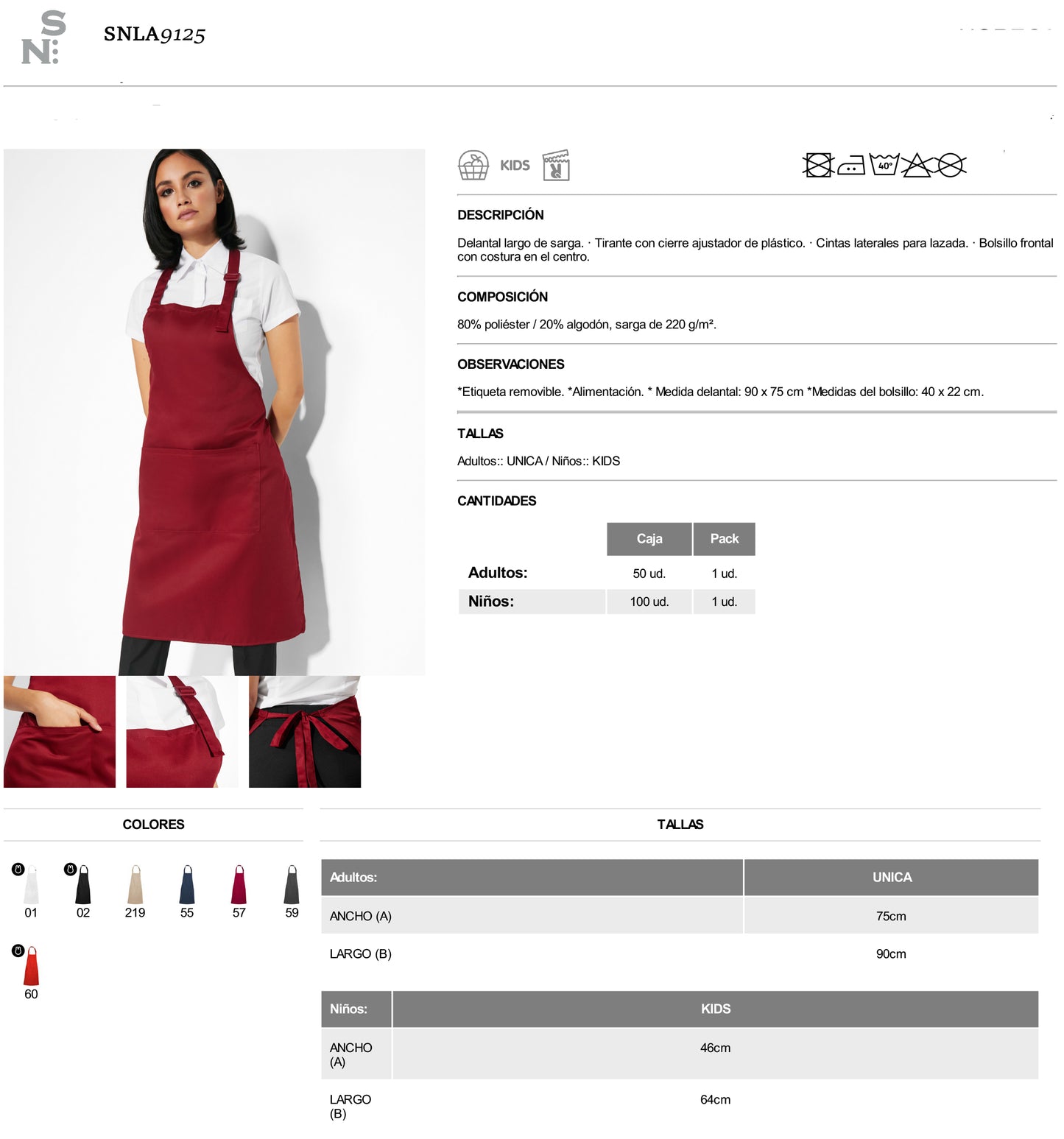Click the SN brand logo
This screenshot has width=1064, height=1139.
pyautogui.click(x=43, y=37)
